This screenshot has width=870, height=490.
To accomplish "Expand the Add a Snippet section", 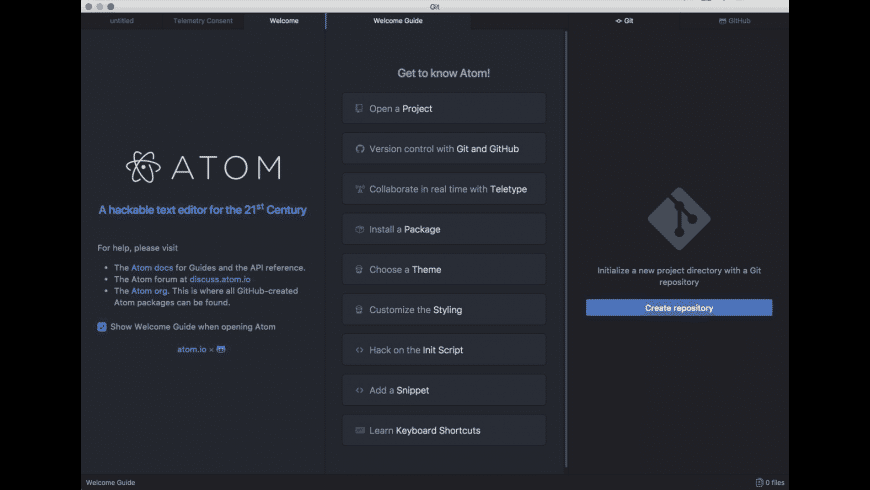I will (x=444, y=390).
